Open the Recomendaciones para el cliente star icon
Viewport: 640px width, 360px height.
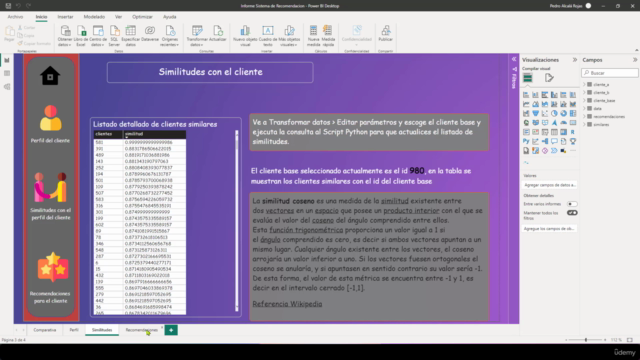pyautogui.click(x=53, y=267)
